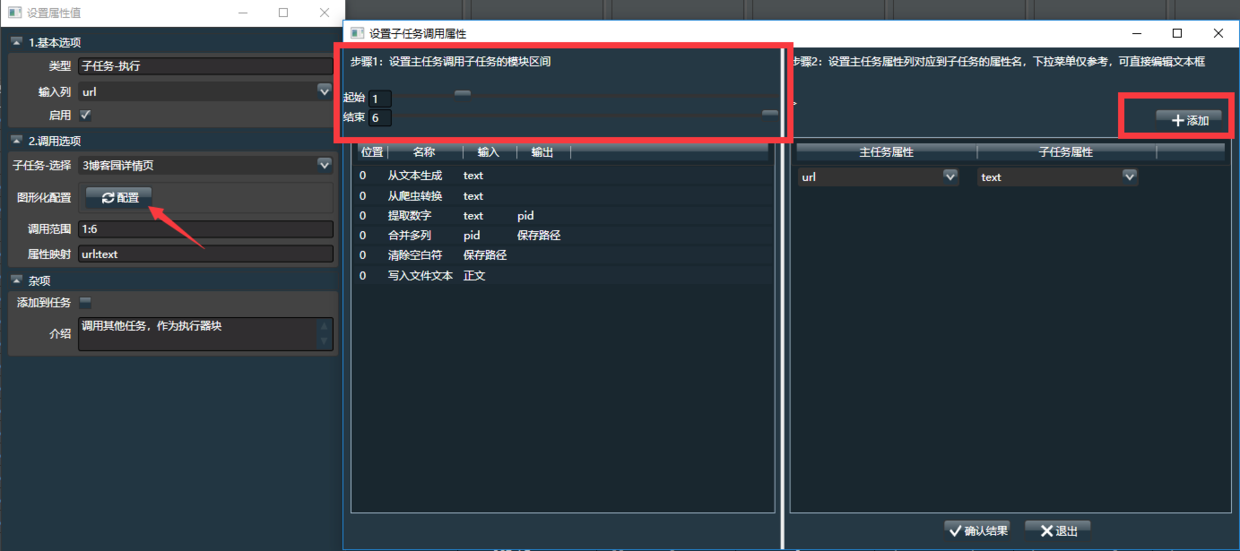
Task: Open the 输入列 url dropdown
Action: (x=324, y=90)
